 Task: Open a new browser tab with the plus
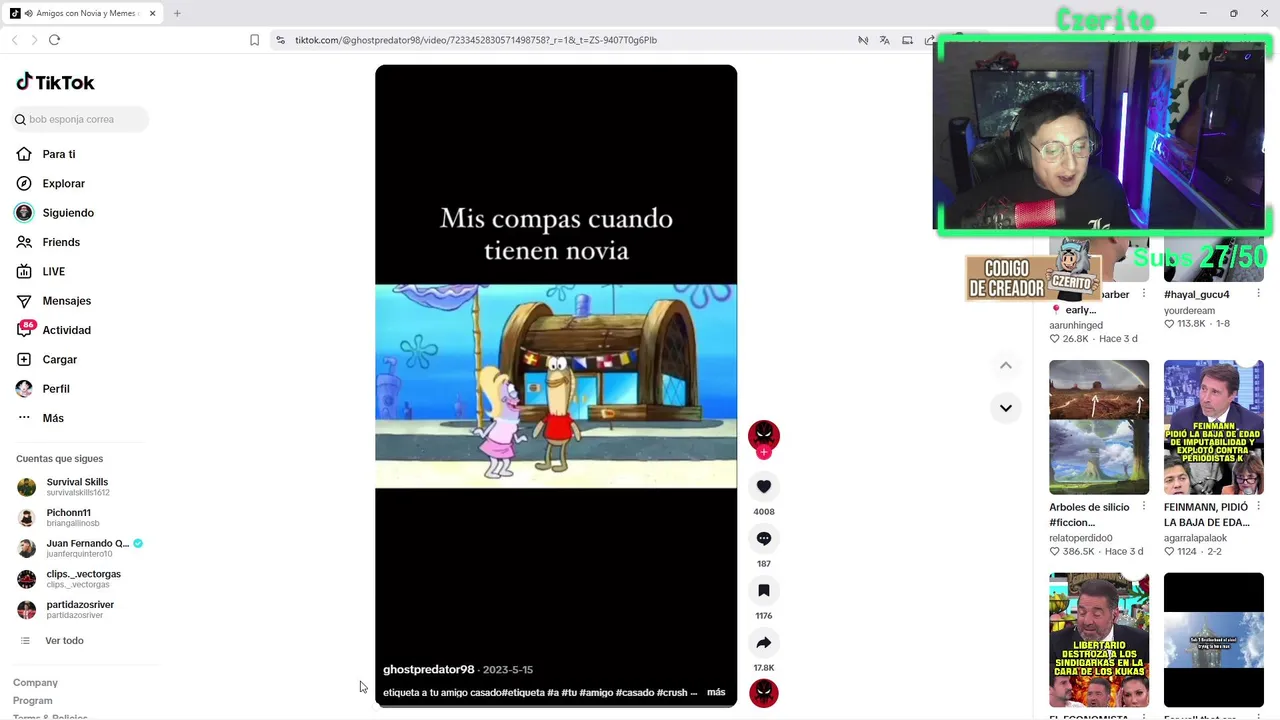pyautogui.click(x=177, y=13)
